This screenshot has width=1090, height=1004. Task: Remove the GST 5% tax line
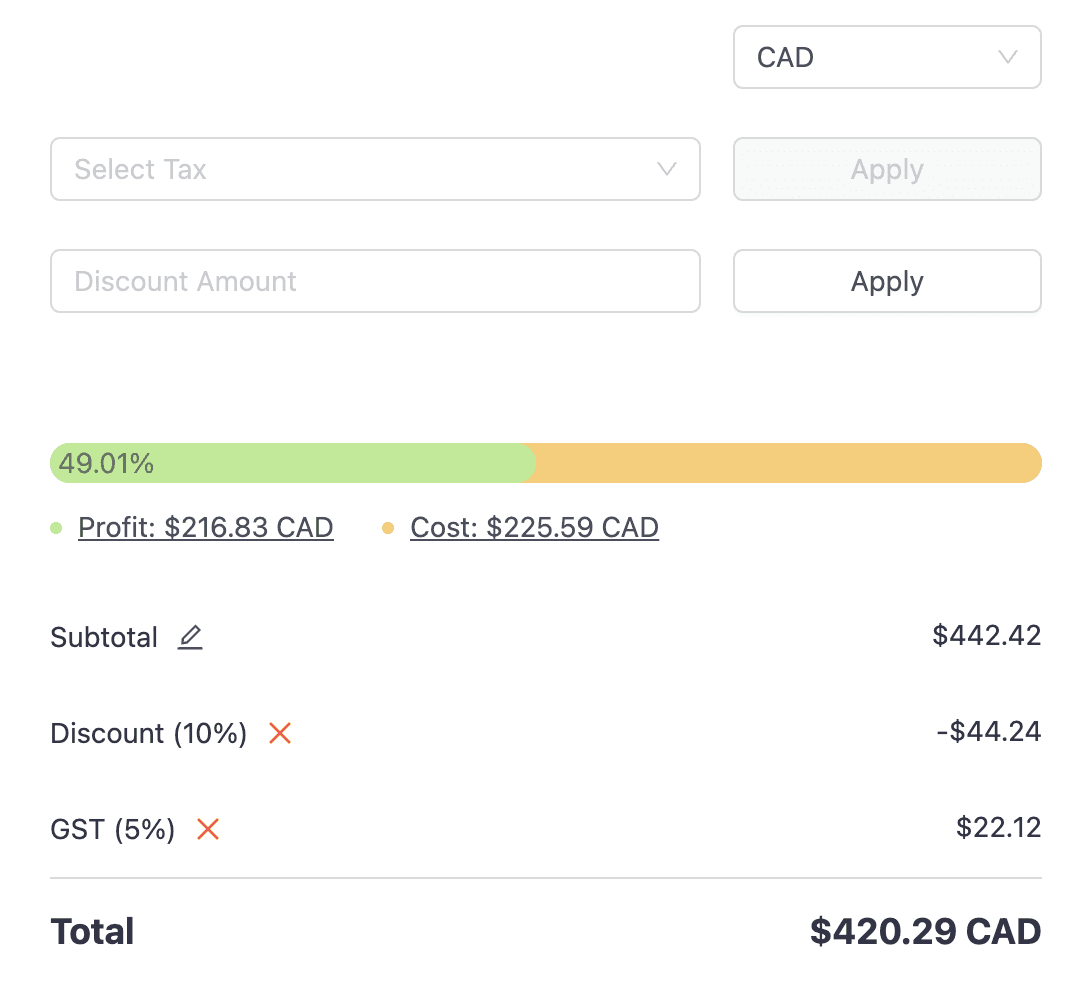pyautogui.click(x=208, y=829)
